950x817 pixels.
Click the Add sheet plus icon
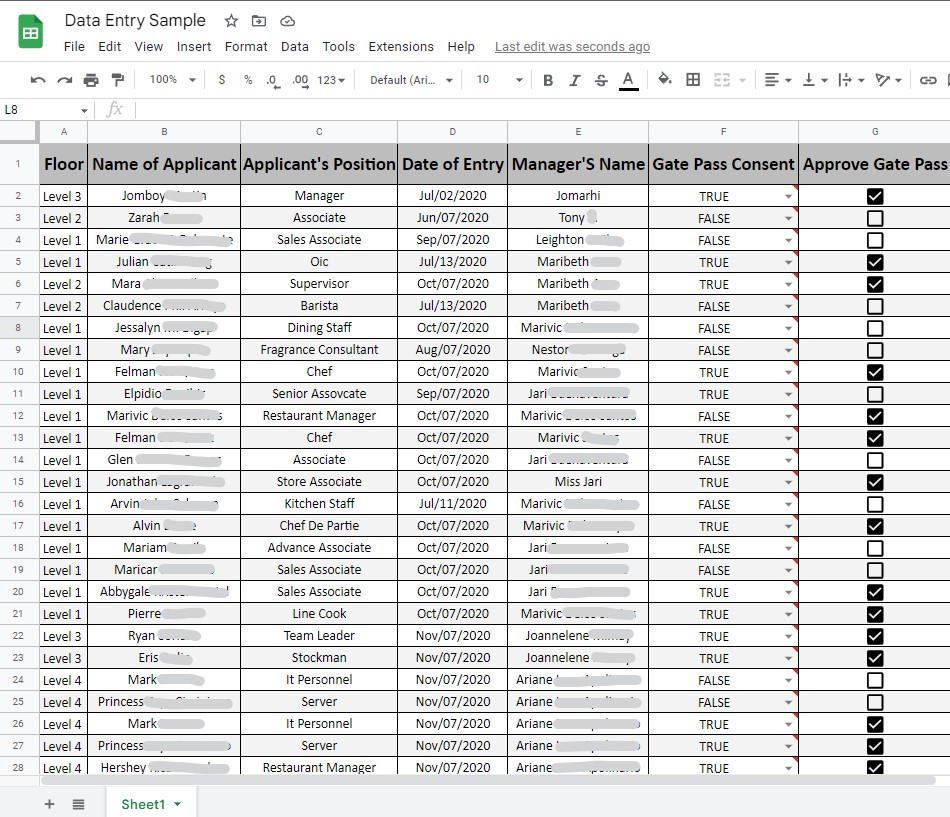[50, 804]
